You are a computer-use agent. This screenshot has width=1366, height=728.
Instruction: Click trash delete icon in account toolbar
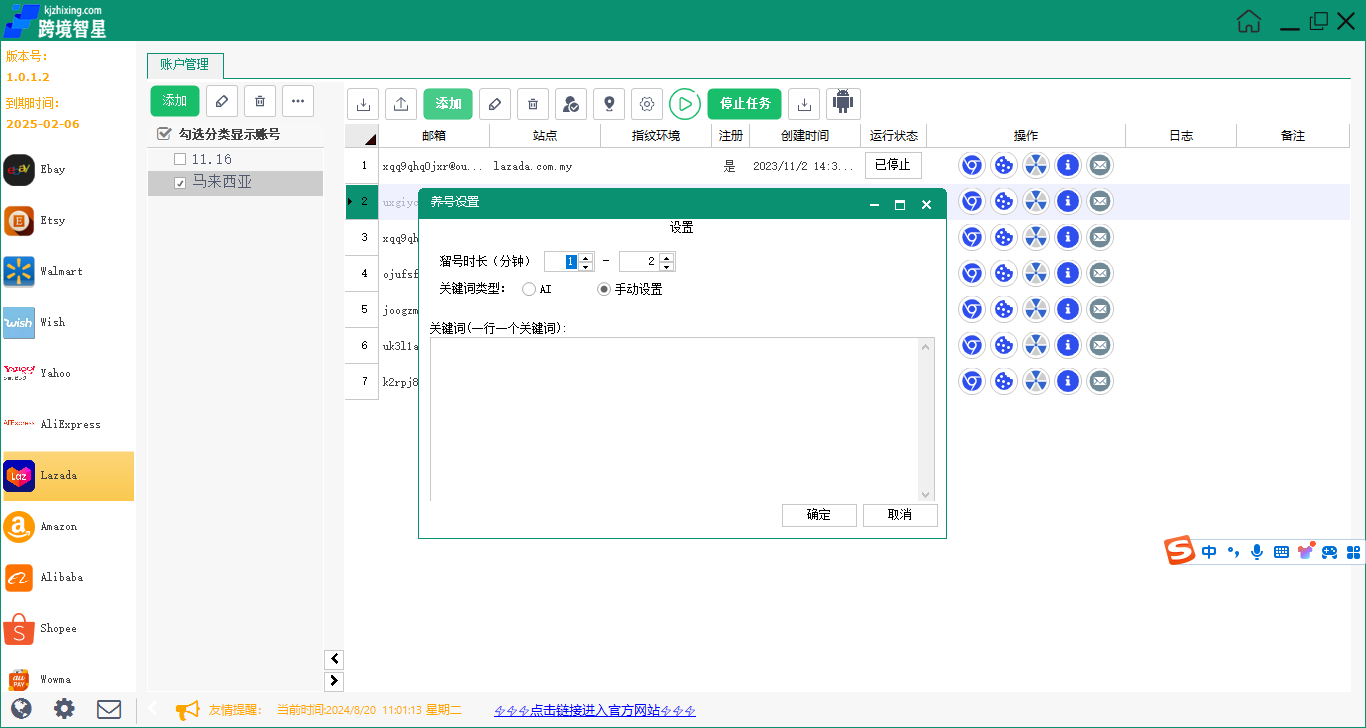pos(533,104)
